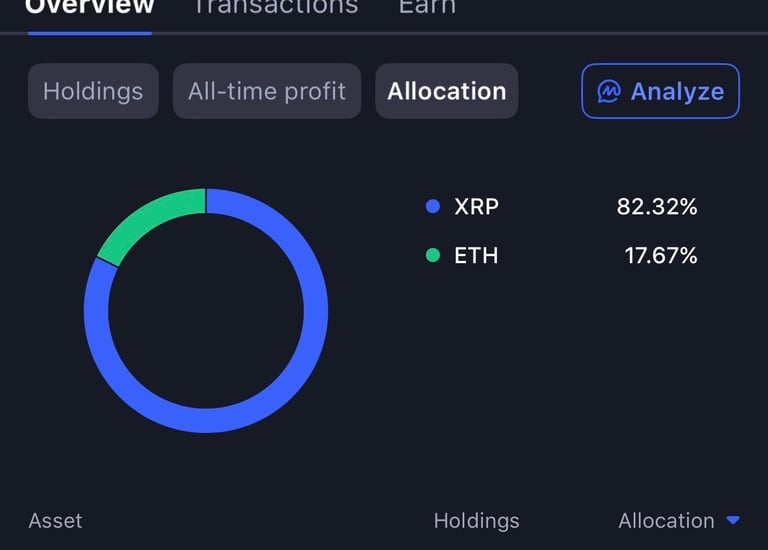The image size is (768, 550).
Task: Switch to the Transactions tab
Action: [x=275, y=8]
